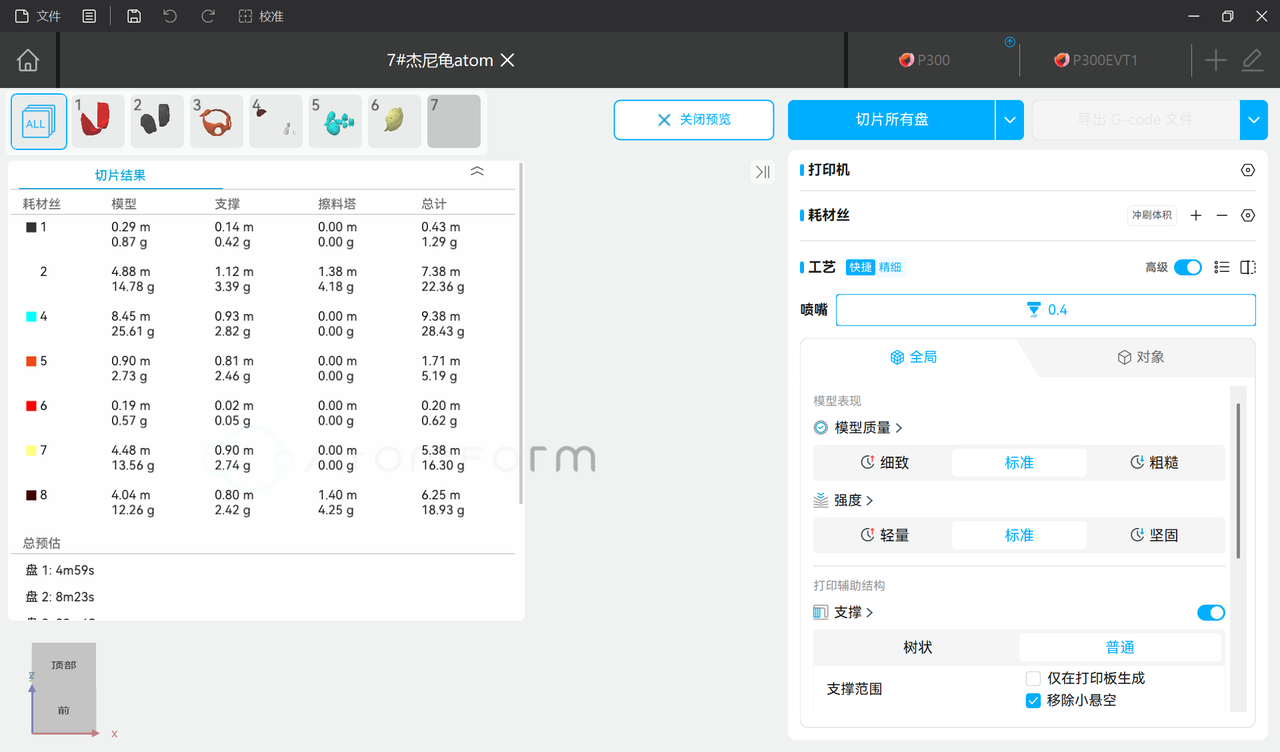Open the 喷嘴 0.4 nozzle selector
The height and width of the screenshot is (752, 1280).
click(x=1046, y=310)
